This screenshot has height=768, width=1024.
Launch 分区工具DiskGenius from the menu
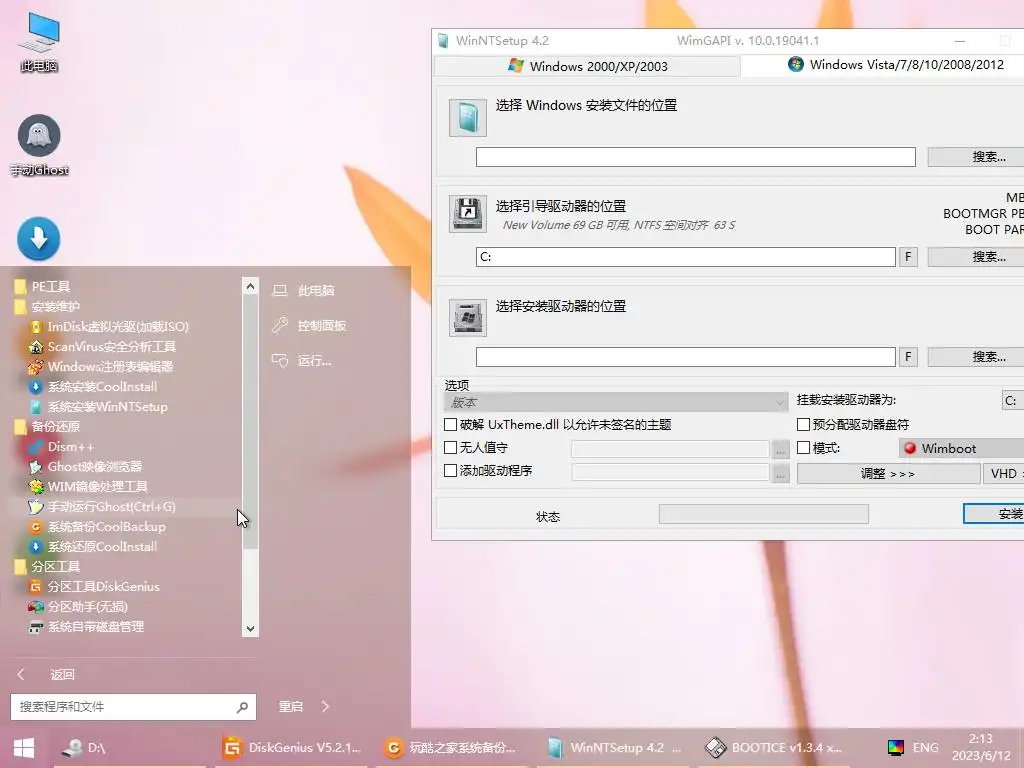pyautogui.click(x=103, y=586)
